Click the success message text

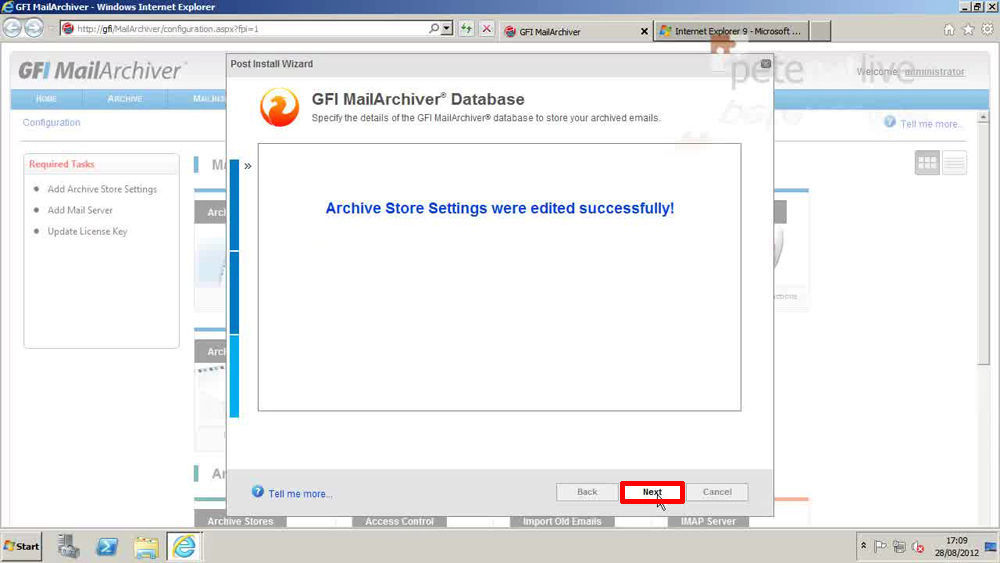499,208
